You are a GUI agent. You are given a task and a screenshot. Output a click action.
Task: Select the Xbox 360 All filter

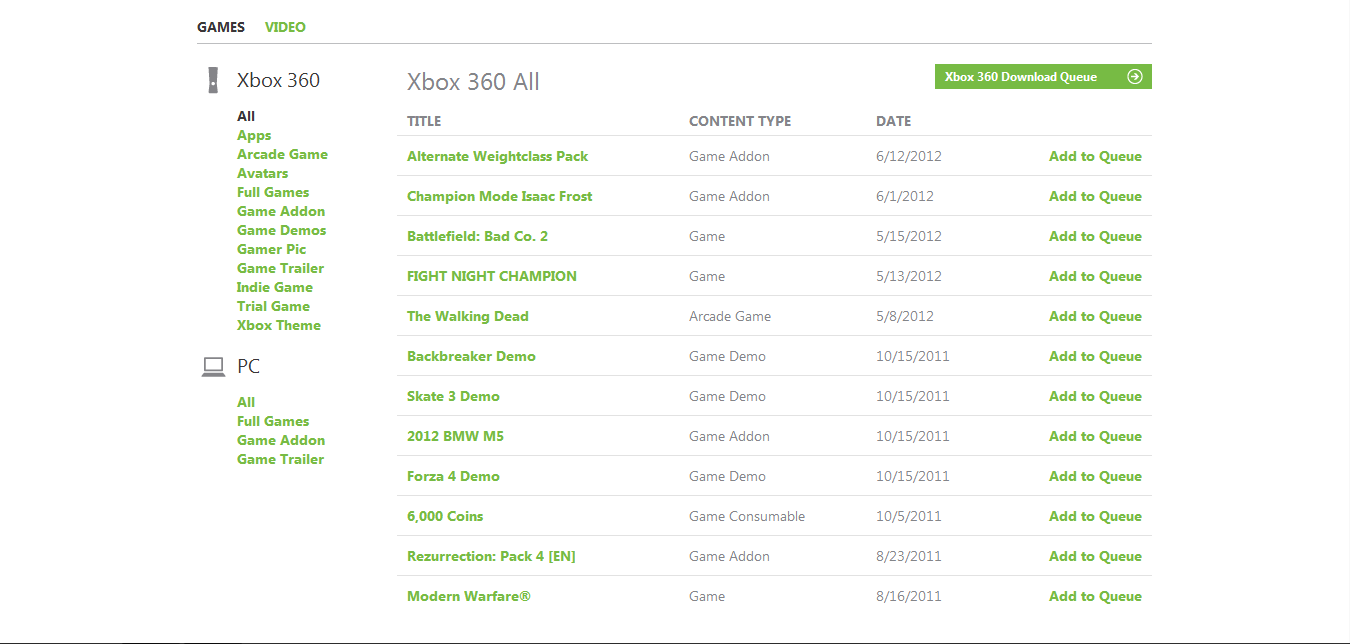pos(246,116)
